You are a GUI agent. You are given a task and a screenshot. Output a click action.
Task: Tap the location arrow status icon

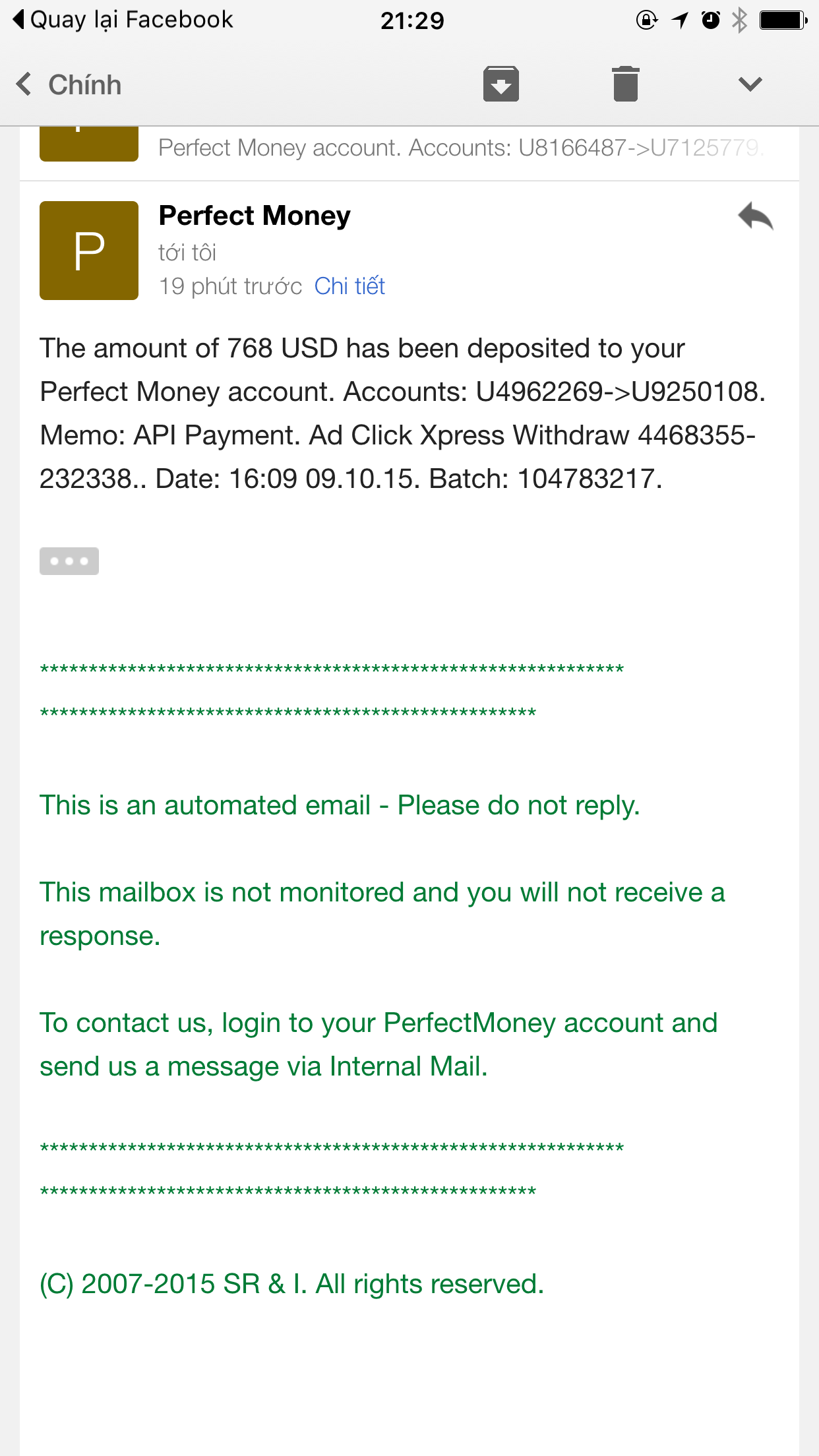coord(680,20)
